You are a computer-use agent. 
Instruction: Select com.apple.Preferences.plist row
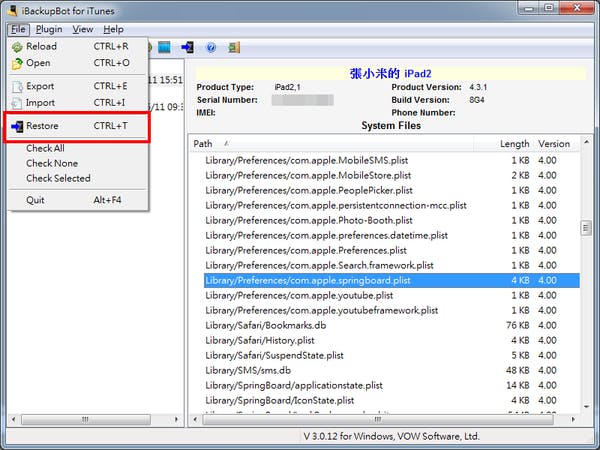pyautogui.click(x=392, y=250)
